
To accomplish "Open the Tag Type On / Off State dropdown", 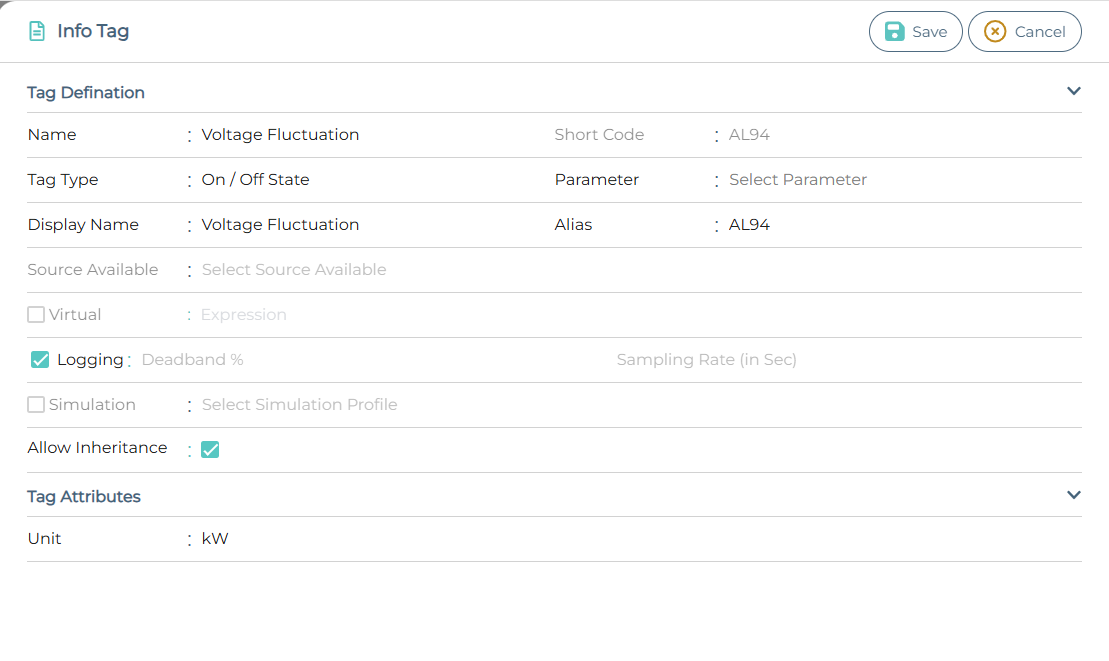I will coord(255,180).
